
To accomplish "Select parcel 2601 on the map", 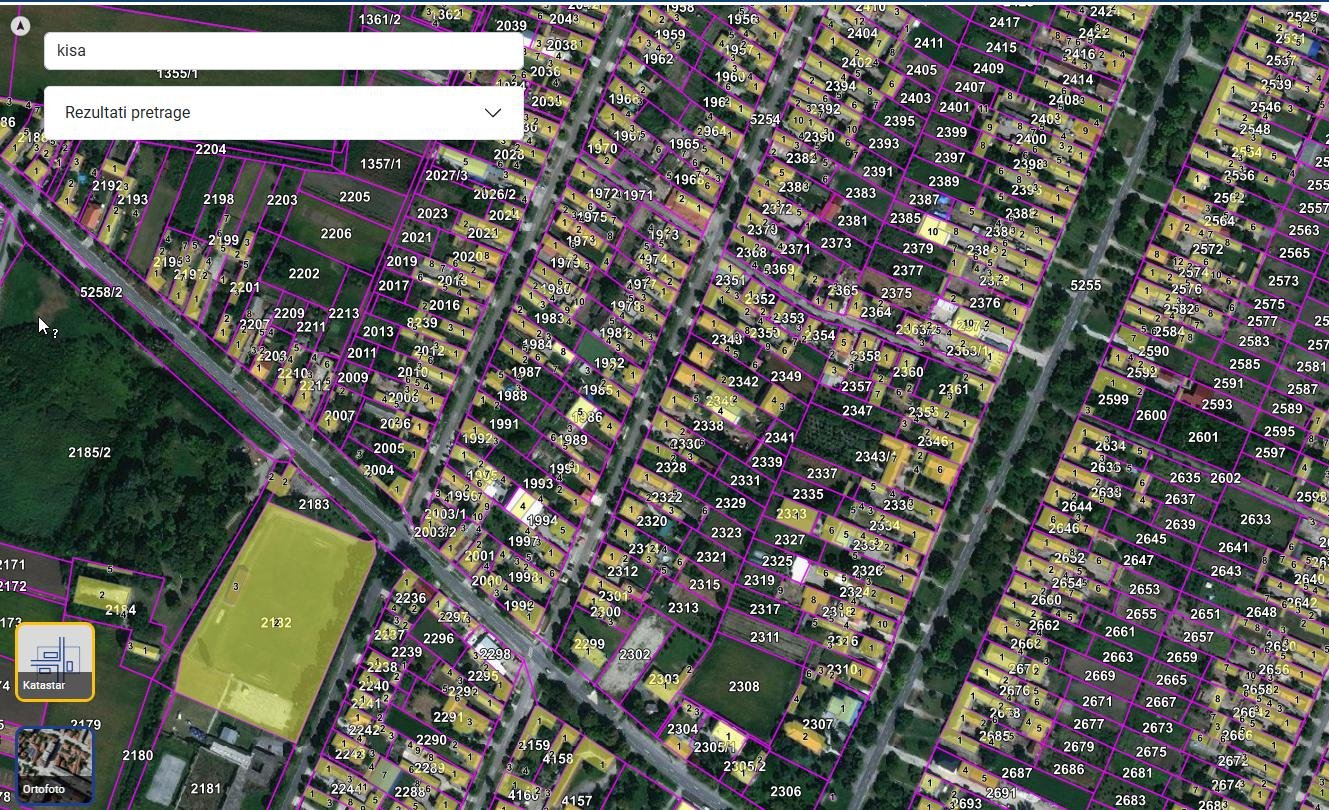I will [1203, 437].
